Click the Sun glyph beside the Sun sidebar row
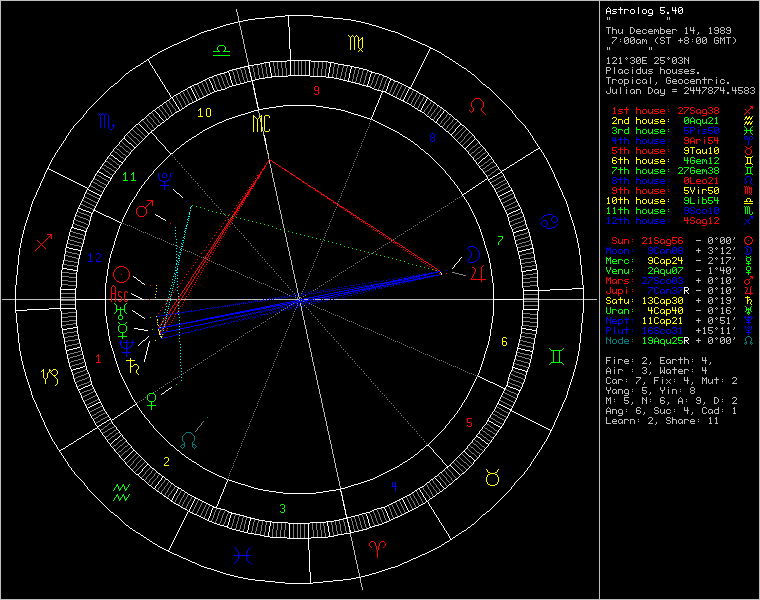Screen dimensions: 760x600 pos(748,240)
